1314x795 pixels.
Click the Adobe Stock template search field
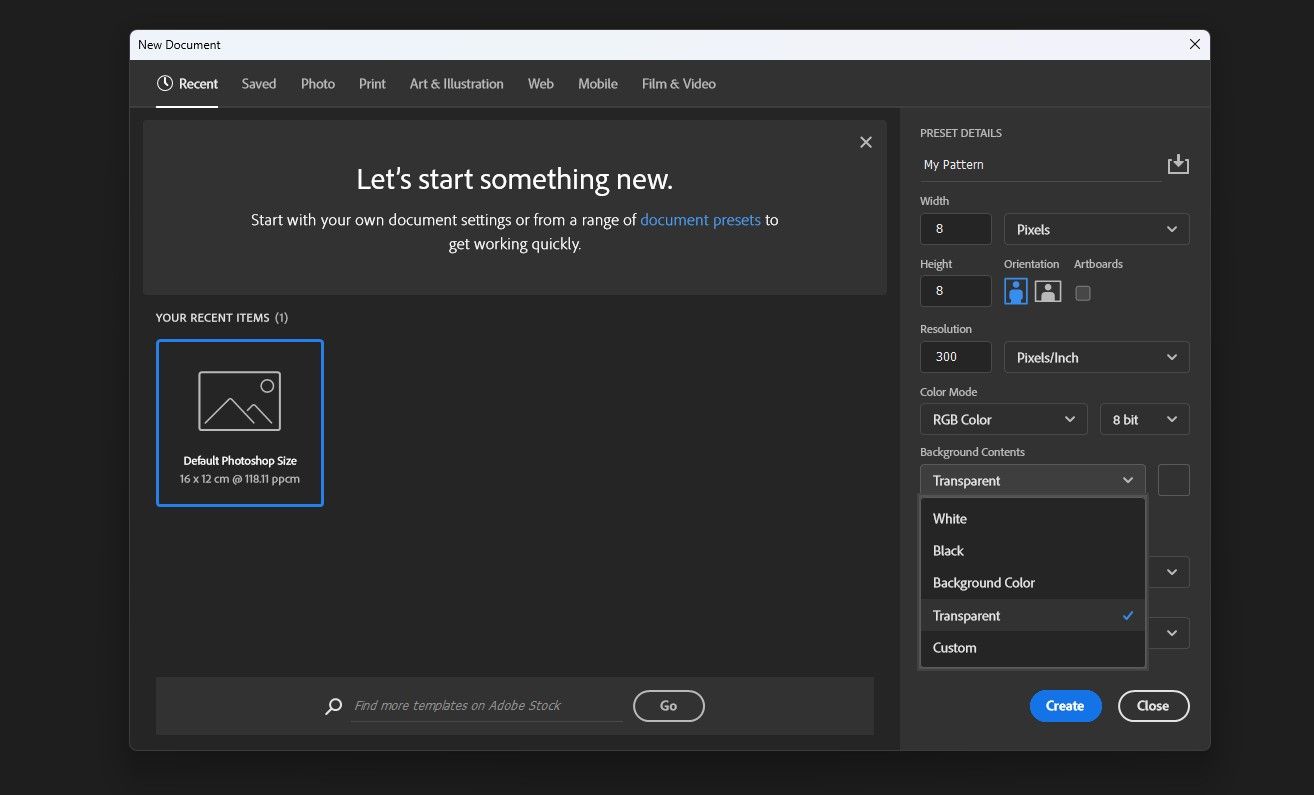pyautogui.click(x=486, y=706)
